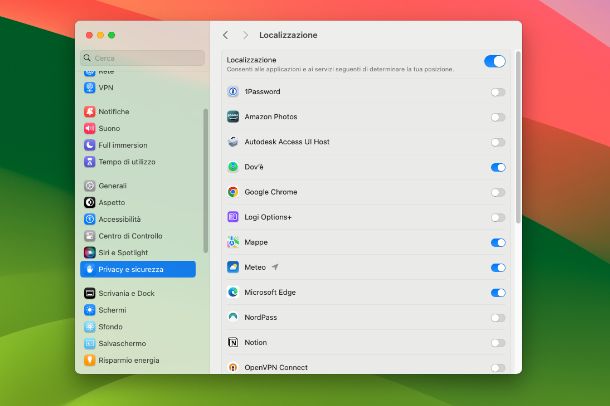Disable location for Microsoft Edge
The height and width of the screenshot is (406, 610).
coord(498,293)
